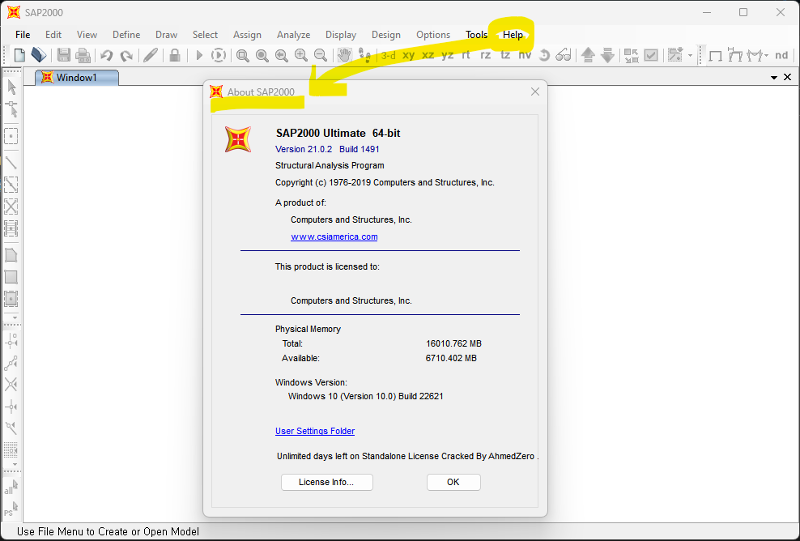Open the www.csiamerica.com link

coord(334,237)
